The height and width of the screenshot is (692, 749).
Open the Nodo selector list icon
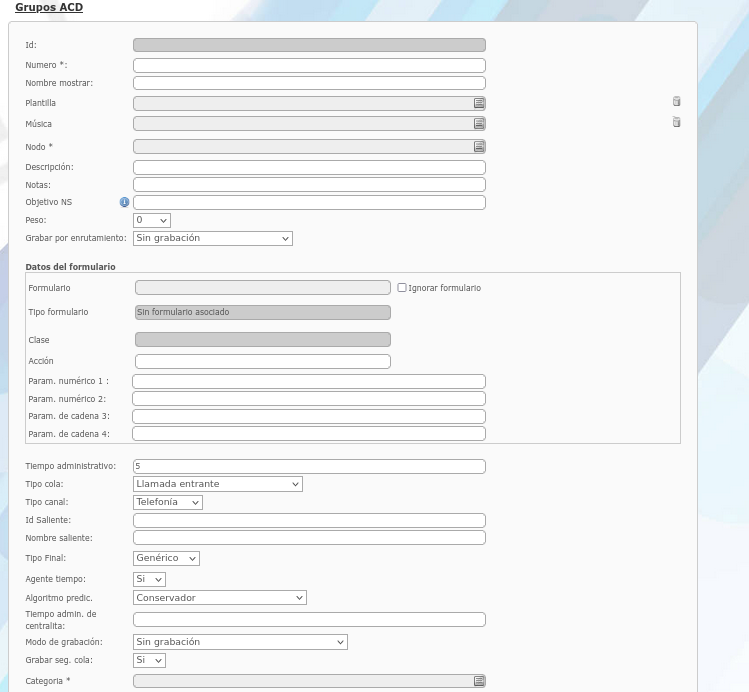click(479, 147)
